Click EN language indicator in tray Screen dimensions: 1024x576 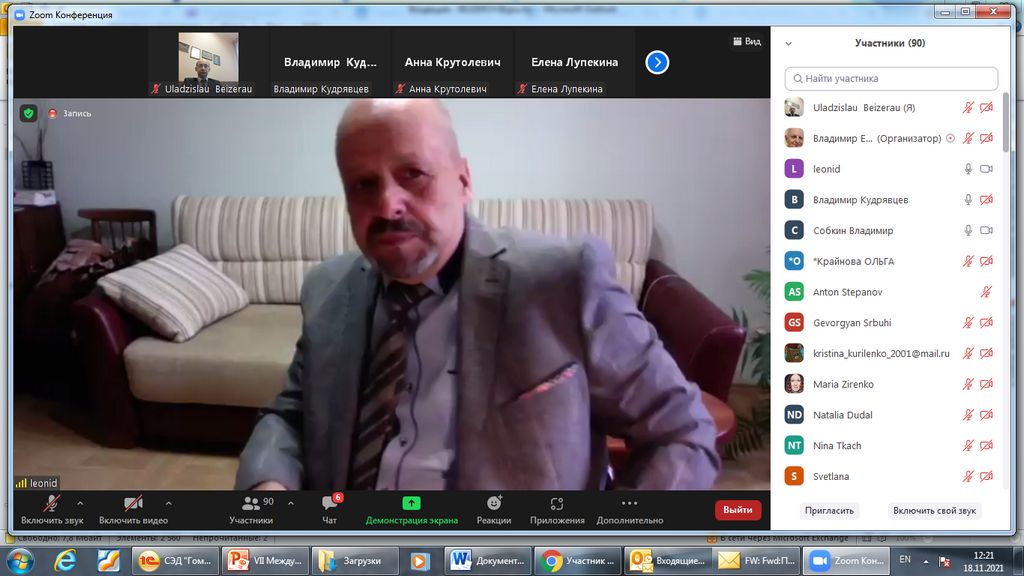pos(905,560)
